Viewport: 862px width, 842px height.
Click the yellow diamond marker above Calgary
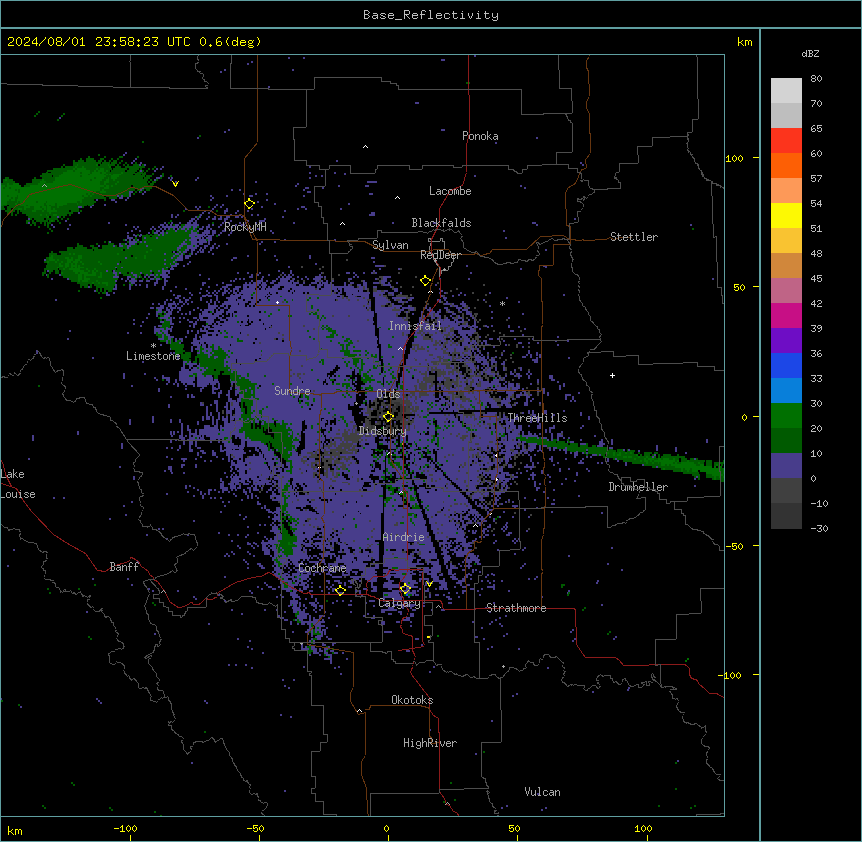pos(405,589)
